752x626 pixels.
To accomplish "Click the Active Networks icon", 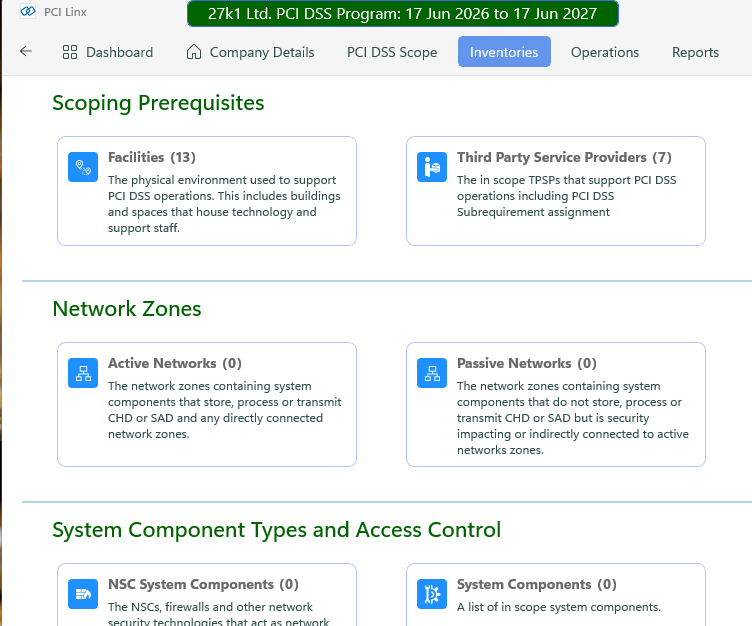I will click(x=83, y=373).
